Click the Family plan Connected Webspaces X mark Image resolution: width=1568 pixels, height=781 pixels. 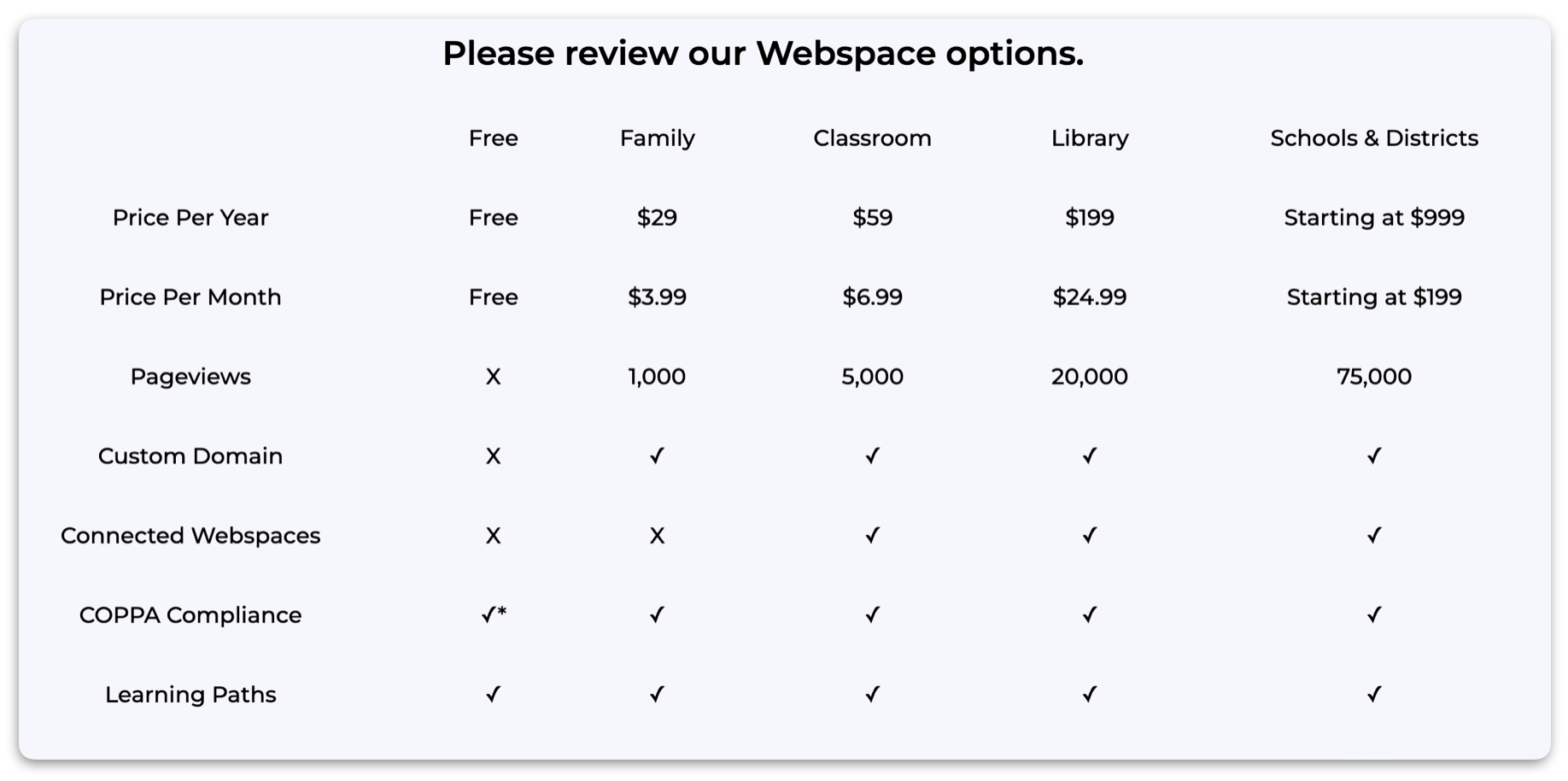coord(657,536)
